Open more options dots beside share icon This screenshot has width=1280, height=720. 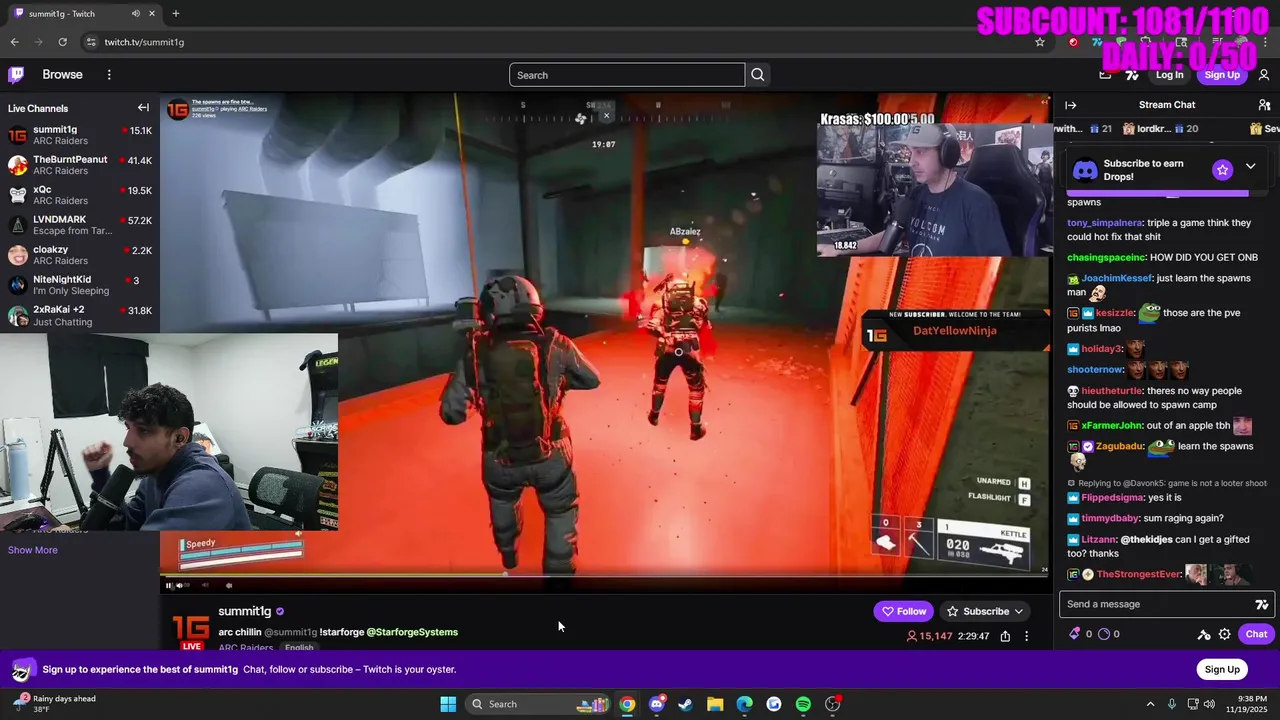[1026, 636]
